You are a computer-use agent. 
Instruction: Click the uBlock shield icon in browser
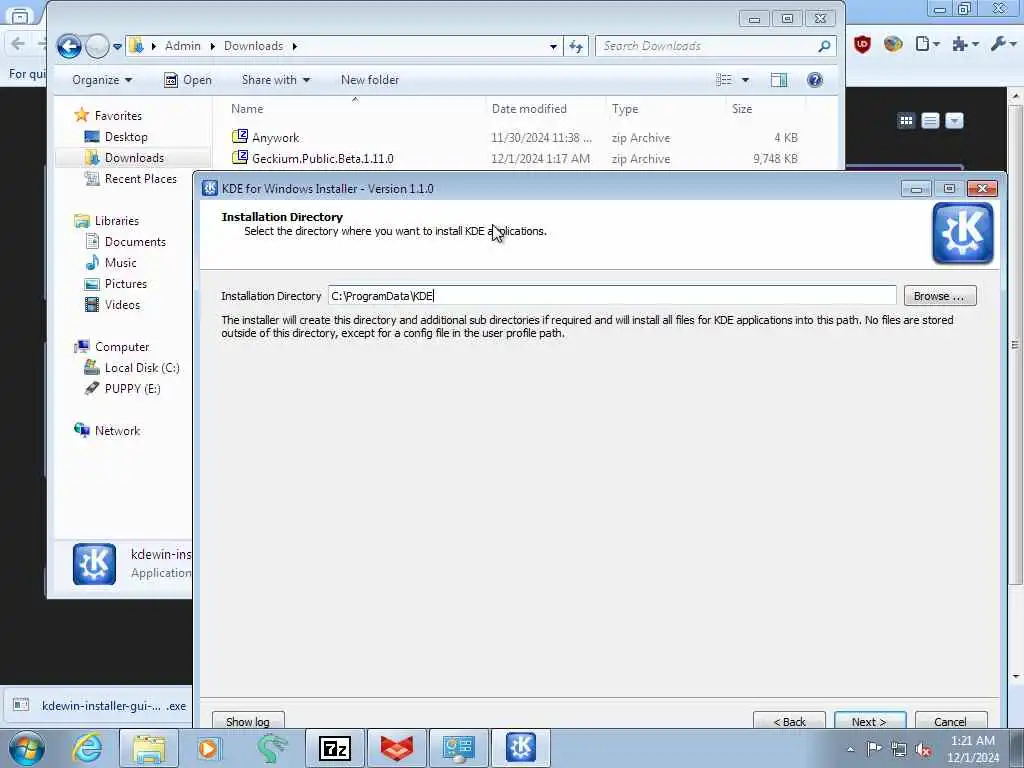862,44
